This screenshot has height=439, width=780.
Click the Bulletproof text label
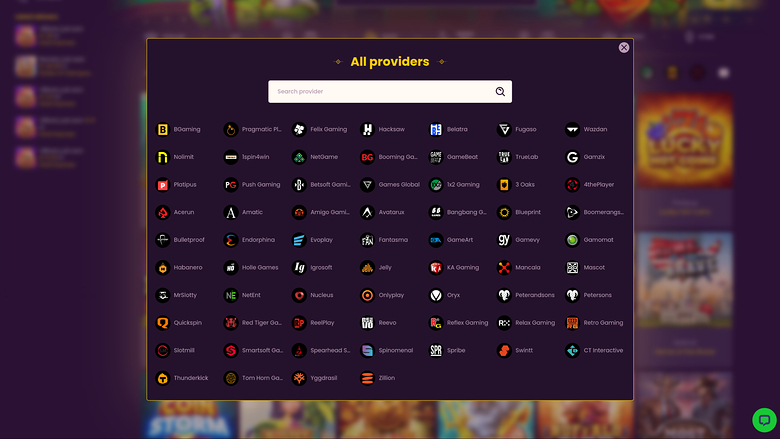[189, 240]
